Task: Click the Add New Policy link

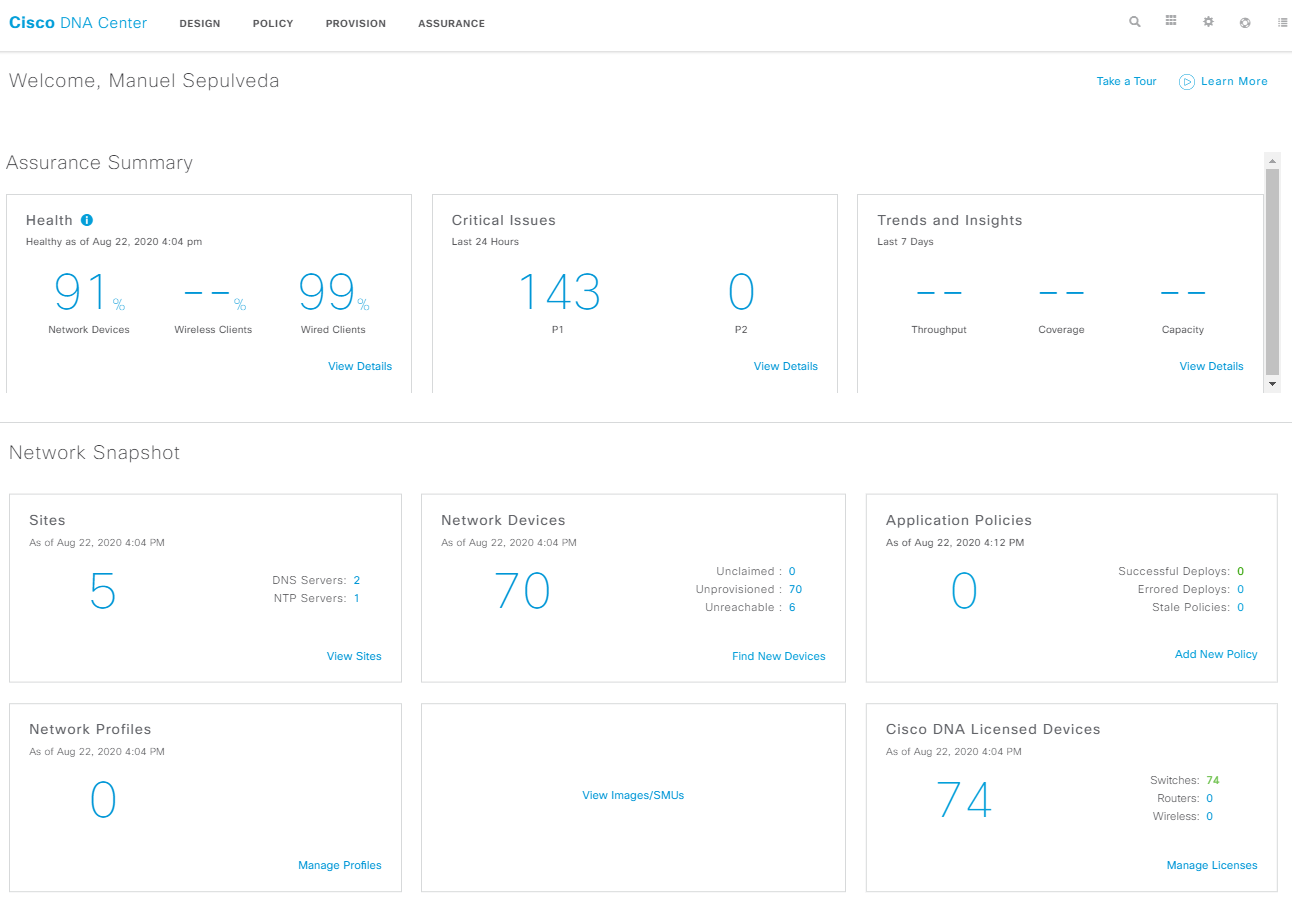Action: [x=1216, y=655]
